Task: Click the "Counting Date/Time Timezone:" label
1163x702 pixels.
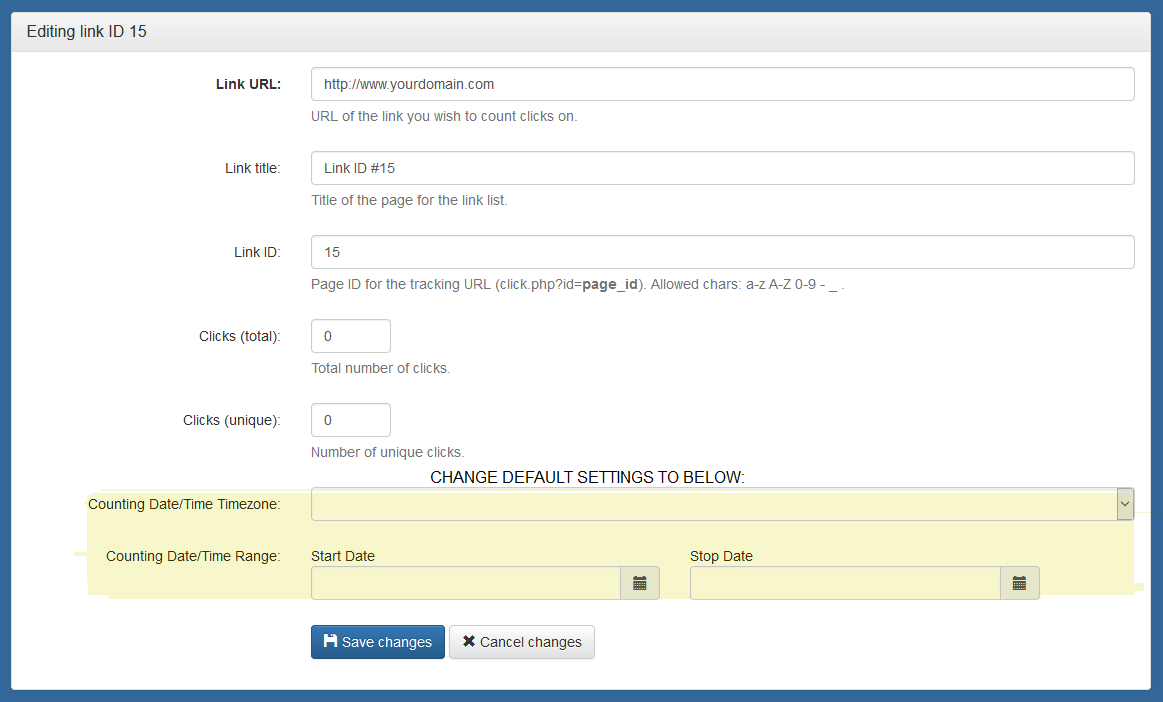Action: [x=184, y=504]
